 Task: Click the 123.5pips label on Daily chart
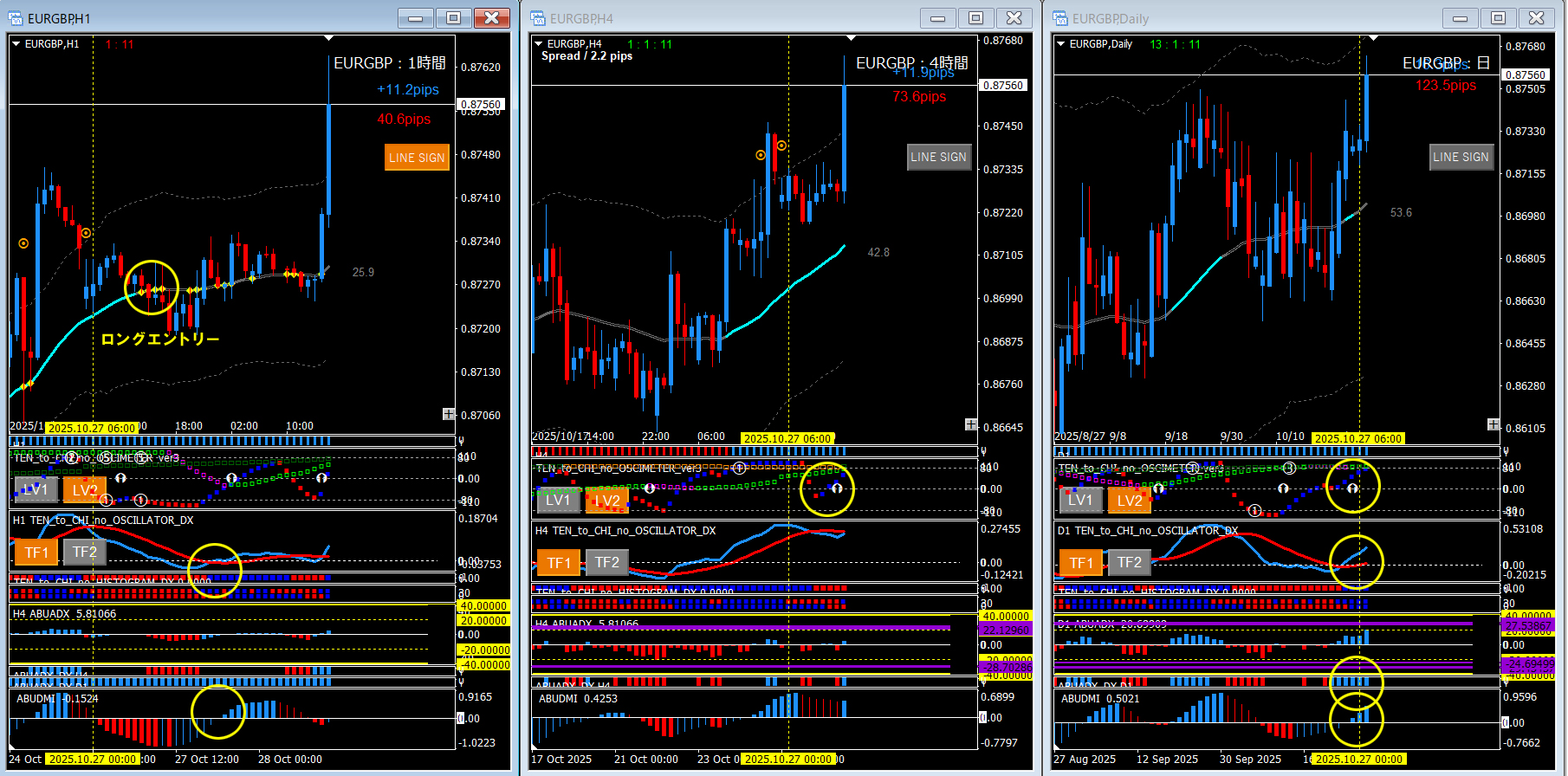(x=1446, y=85)
